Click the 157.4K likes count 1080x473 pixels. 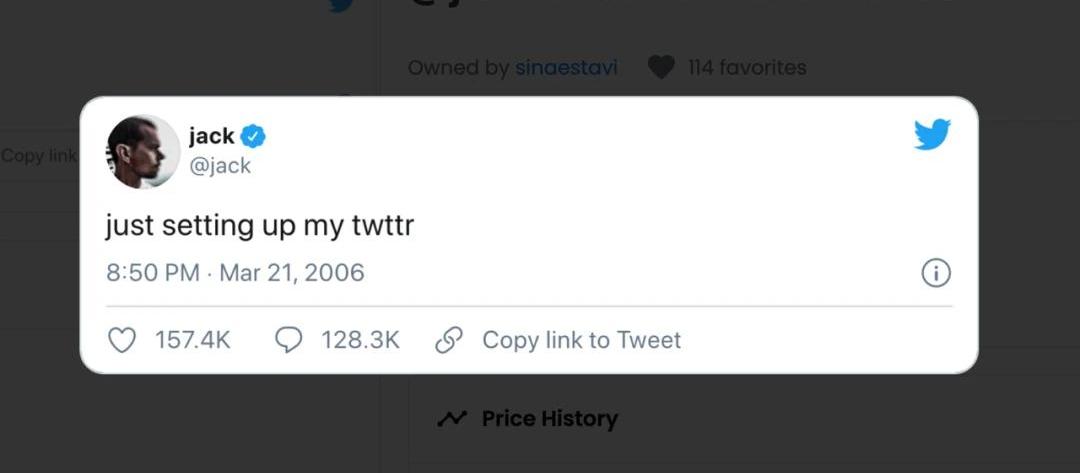coord(193,341)
